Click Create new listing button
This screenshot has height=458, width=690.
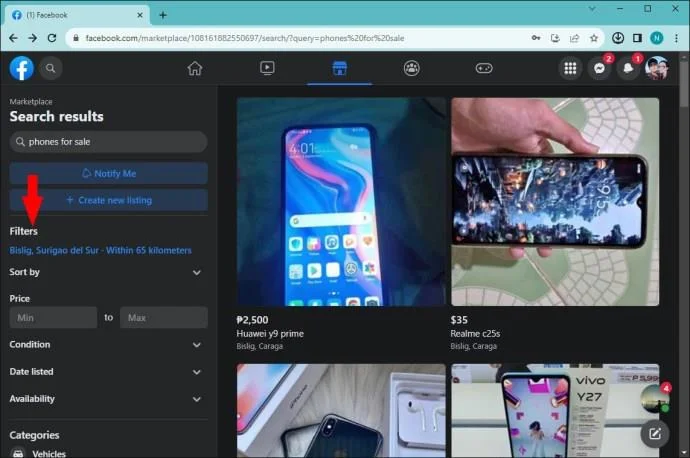pos(109,200)
